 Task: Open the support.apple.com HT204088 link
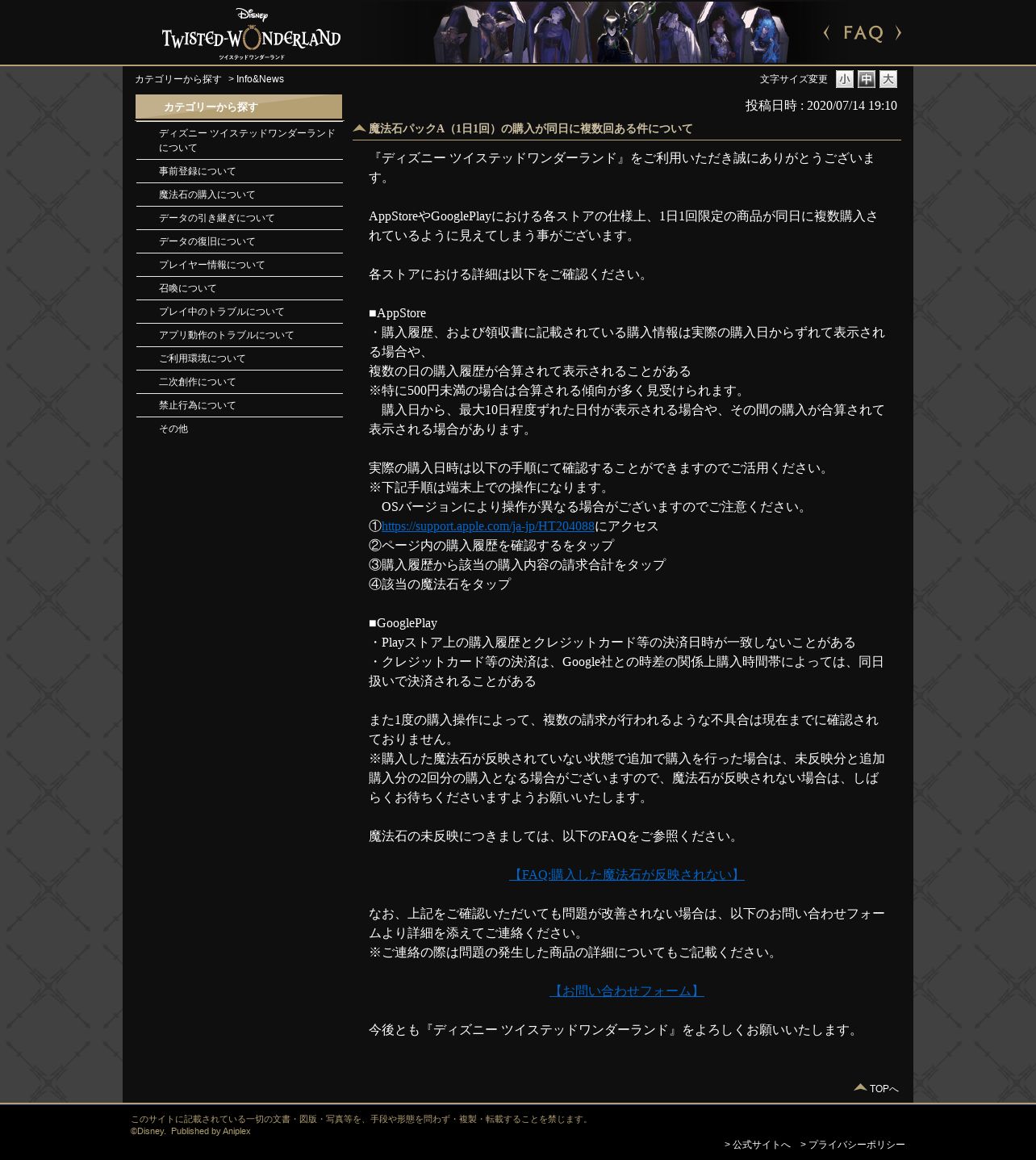pyautogui.click(x=487, y=526)
